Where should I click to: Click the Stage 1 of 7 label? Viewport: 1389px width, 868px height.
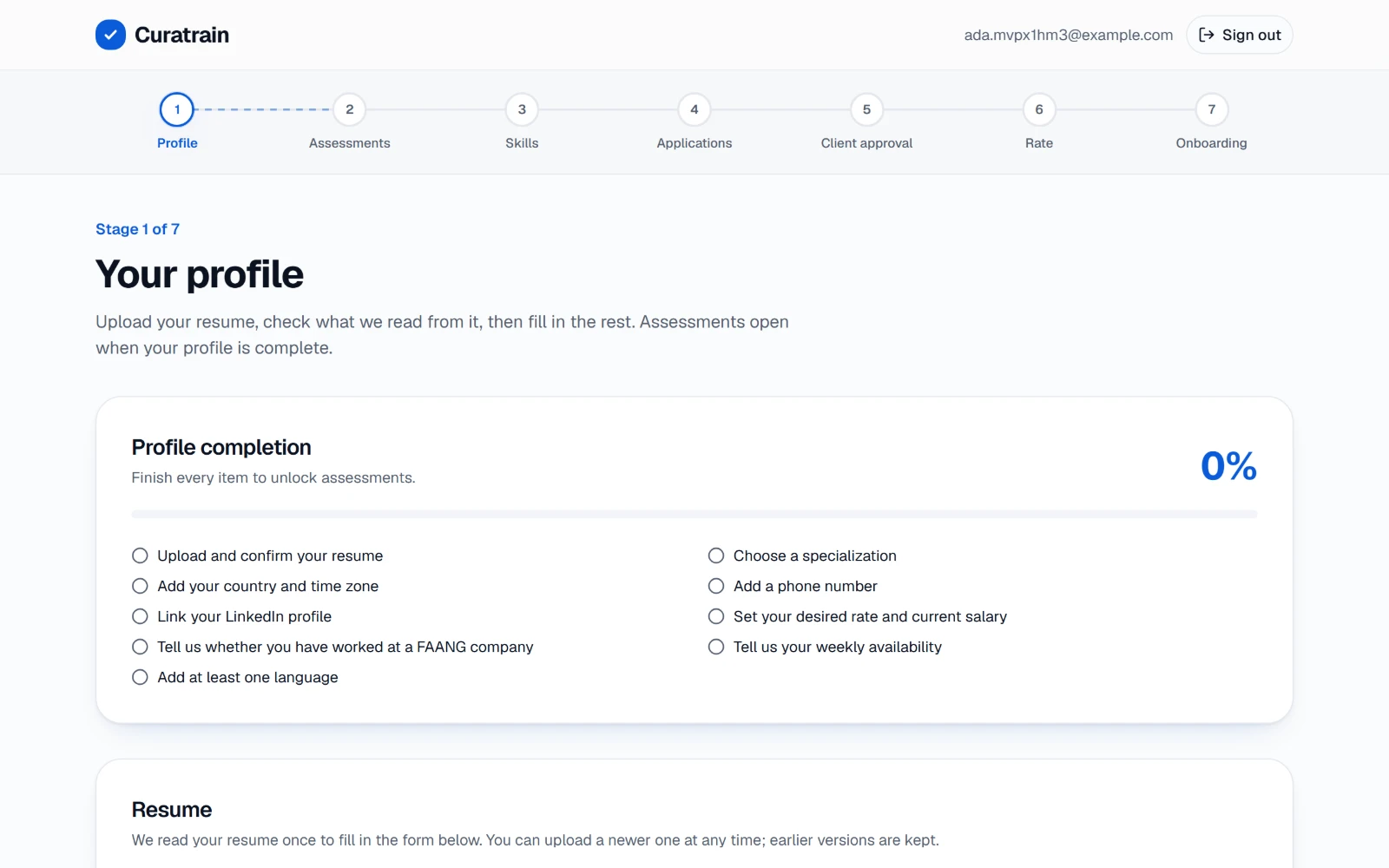137,229
